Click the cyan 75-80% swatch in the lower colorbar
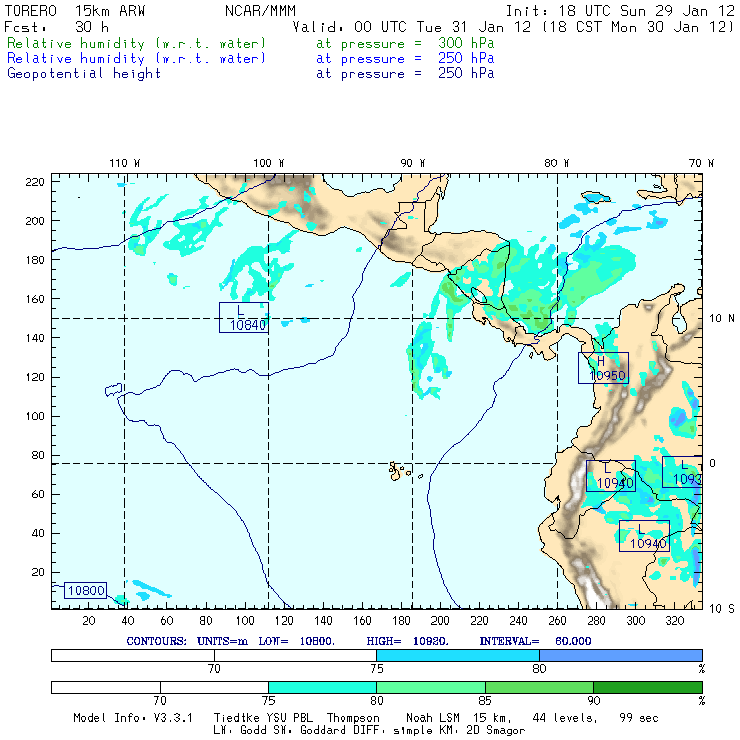The width and height of the screenshot is (740, 740). tap(322, 687)
